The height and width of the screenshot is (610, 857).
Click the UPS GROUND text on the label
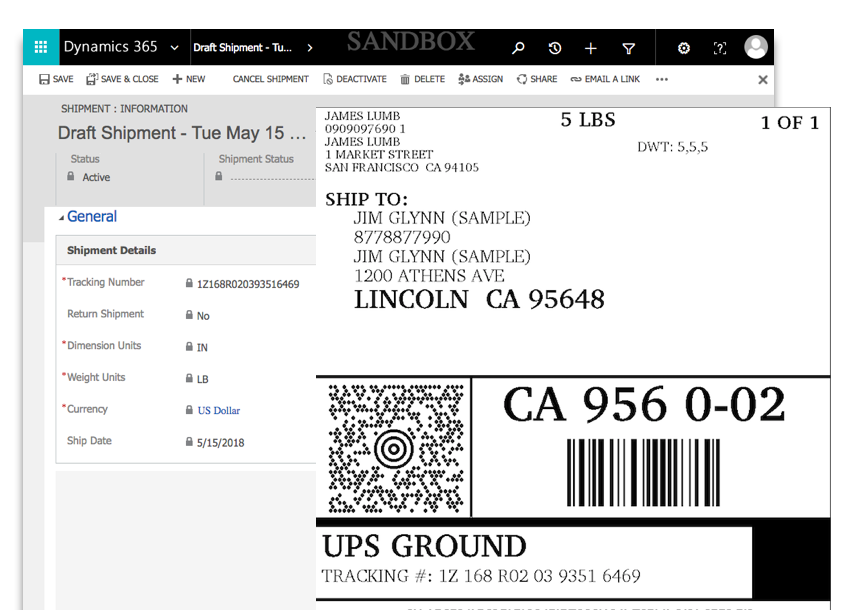coord(424,546)
